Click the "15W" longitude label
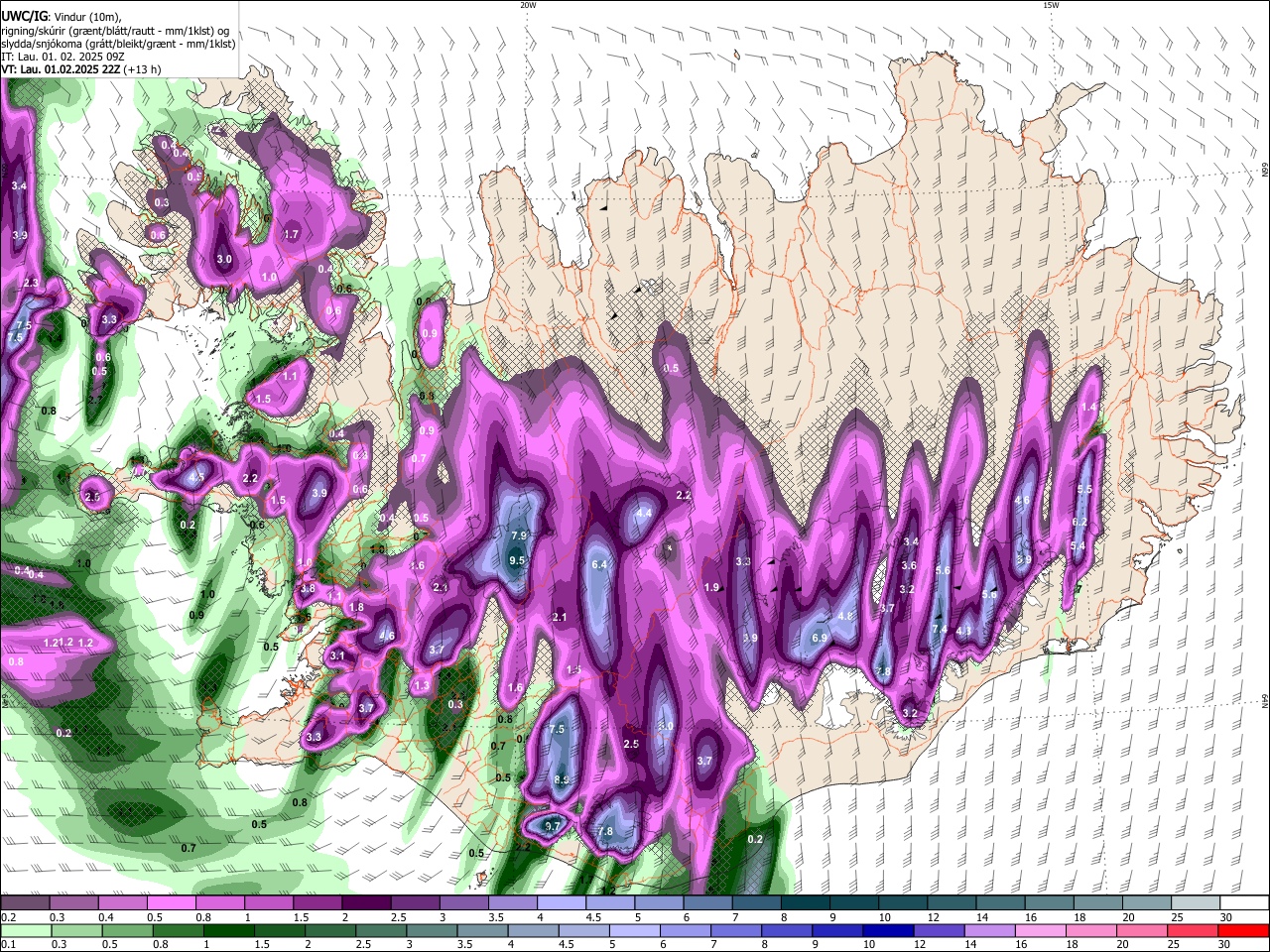 click(x=1051, y=5)
